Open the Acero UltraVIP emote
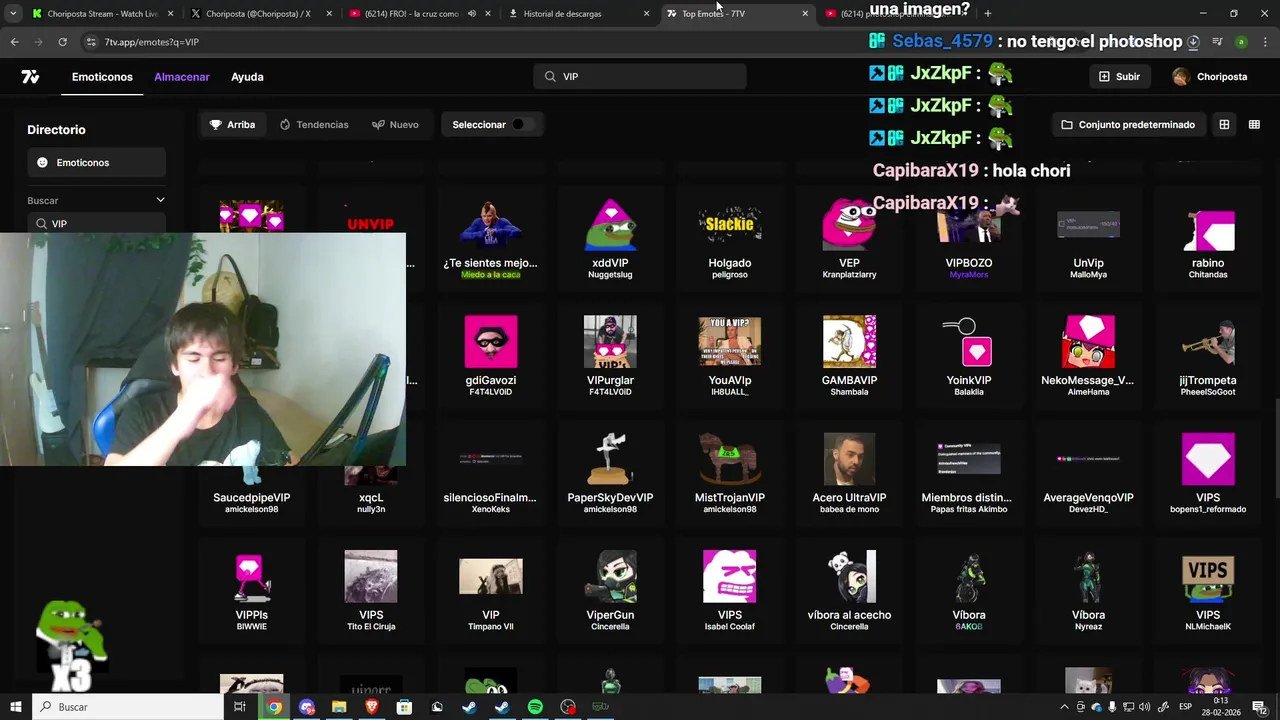Screen dimensions: 1280x720 click(x=849, y=474)
